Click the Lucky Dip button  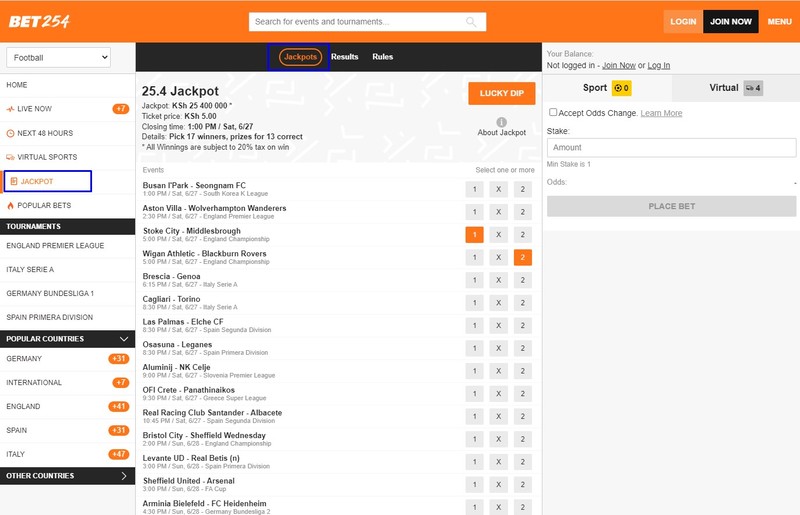tap(502, 93)
